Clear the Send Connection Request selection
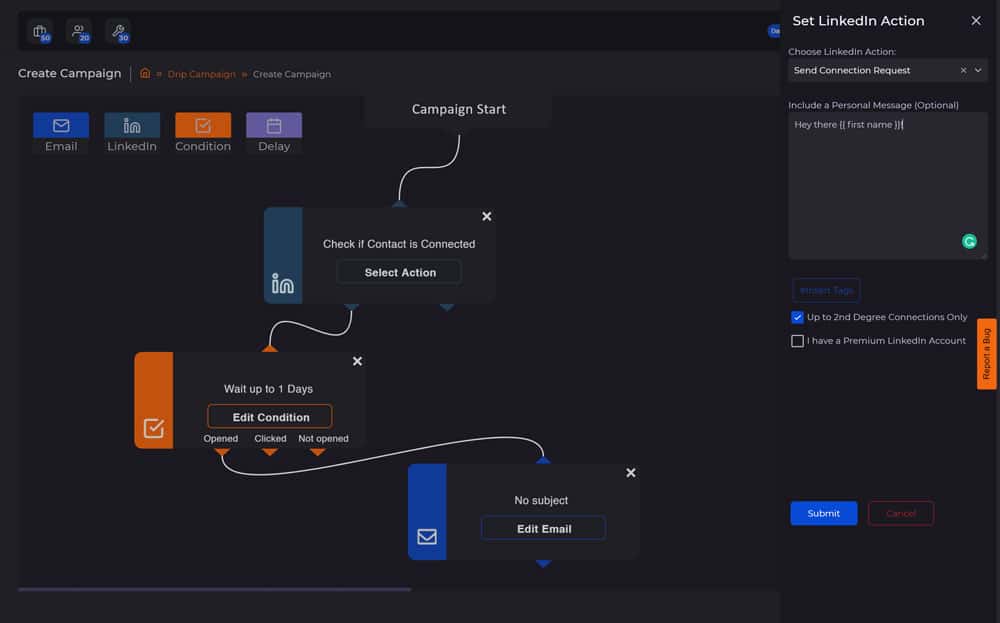1000x623 pixels. tap(963, 71)
